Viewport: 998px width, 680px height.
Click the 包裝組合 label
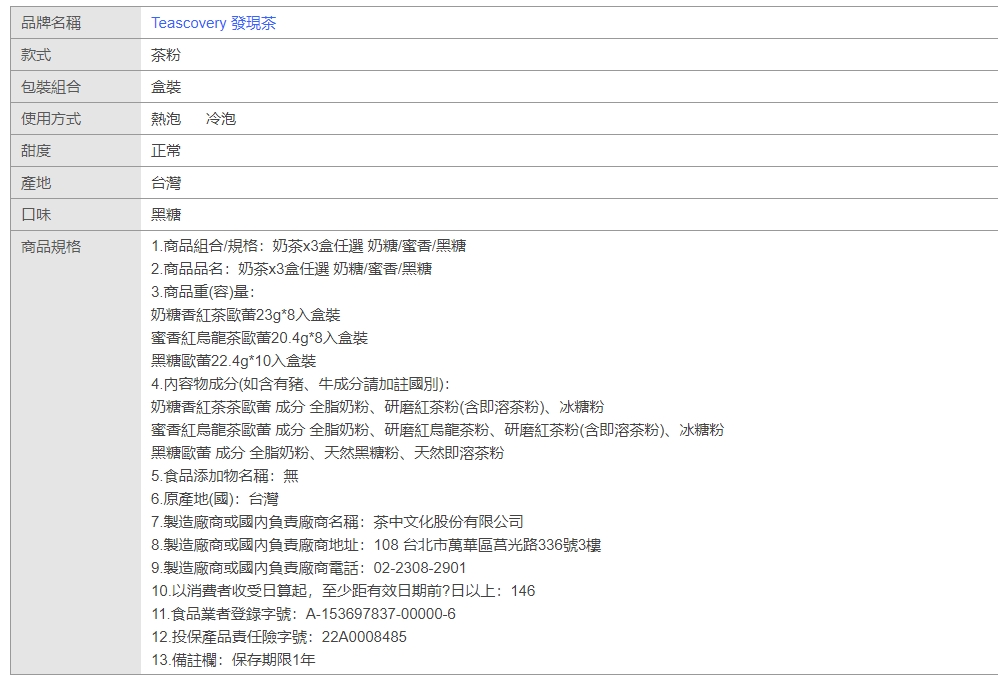[x=51, y=87]
